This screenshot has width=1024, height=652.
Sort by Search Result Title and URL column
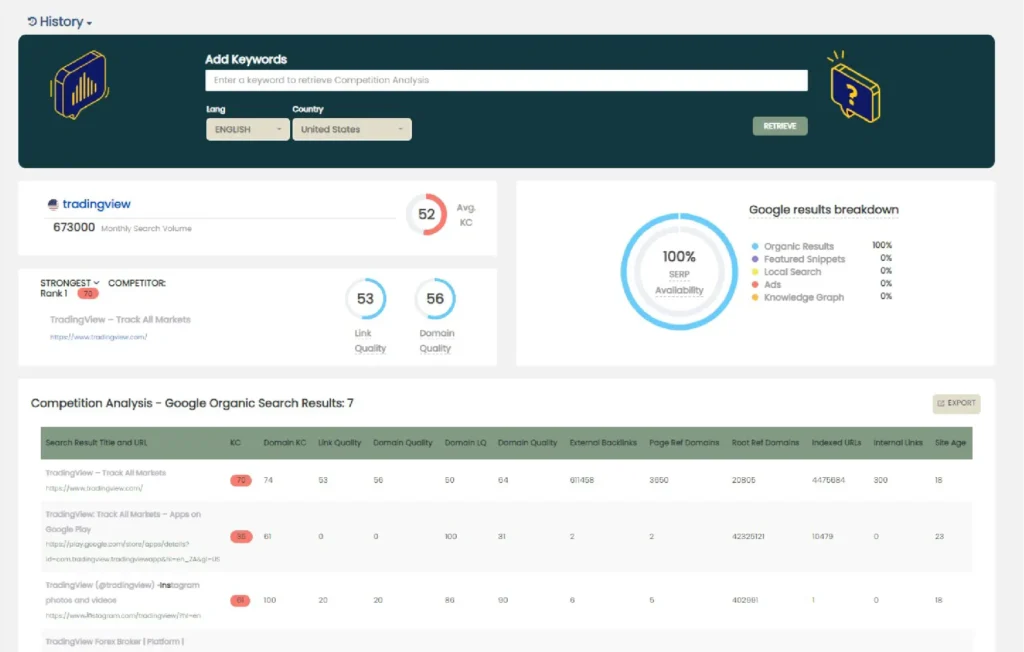(96, 442)
